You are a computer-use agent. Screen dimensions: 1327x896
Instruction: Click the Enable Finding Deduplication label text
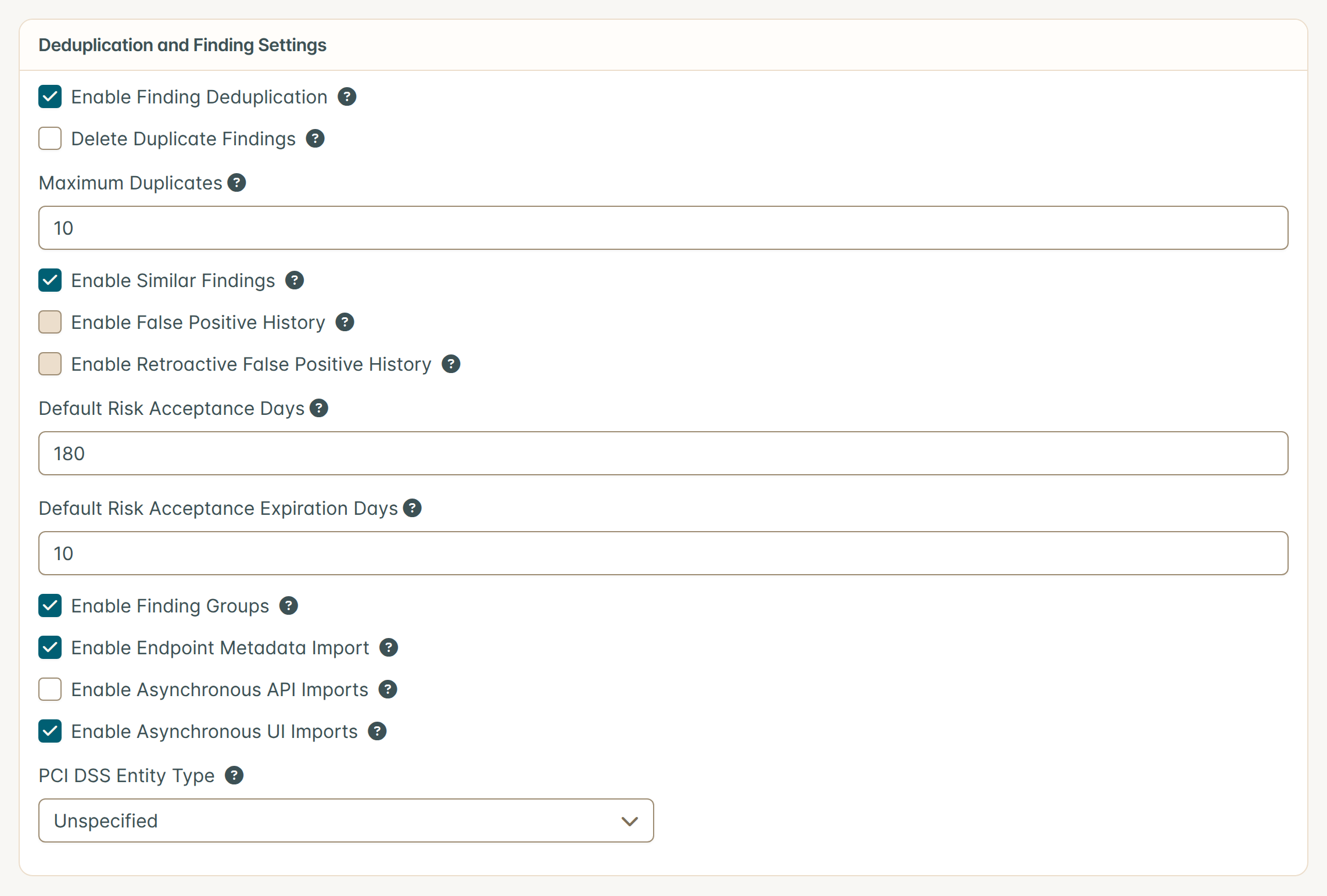(x=199, y=96)
